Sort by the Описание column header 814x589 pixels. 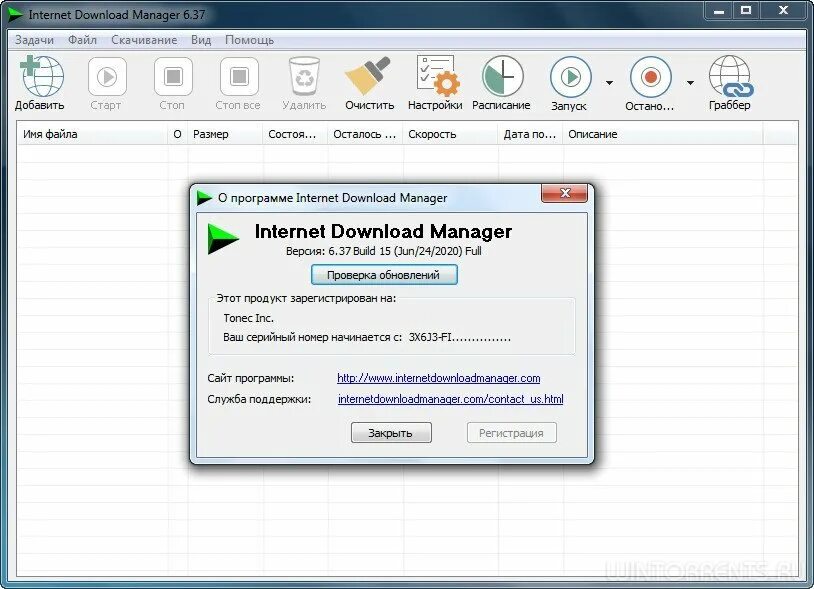pyautogui.click(x=663, y=134)
